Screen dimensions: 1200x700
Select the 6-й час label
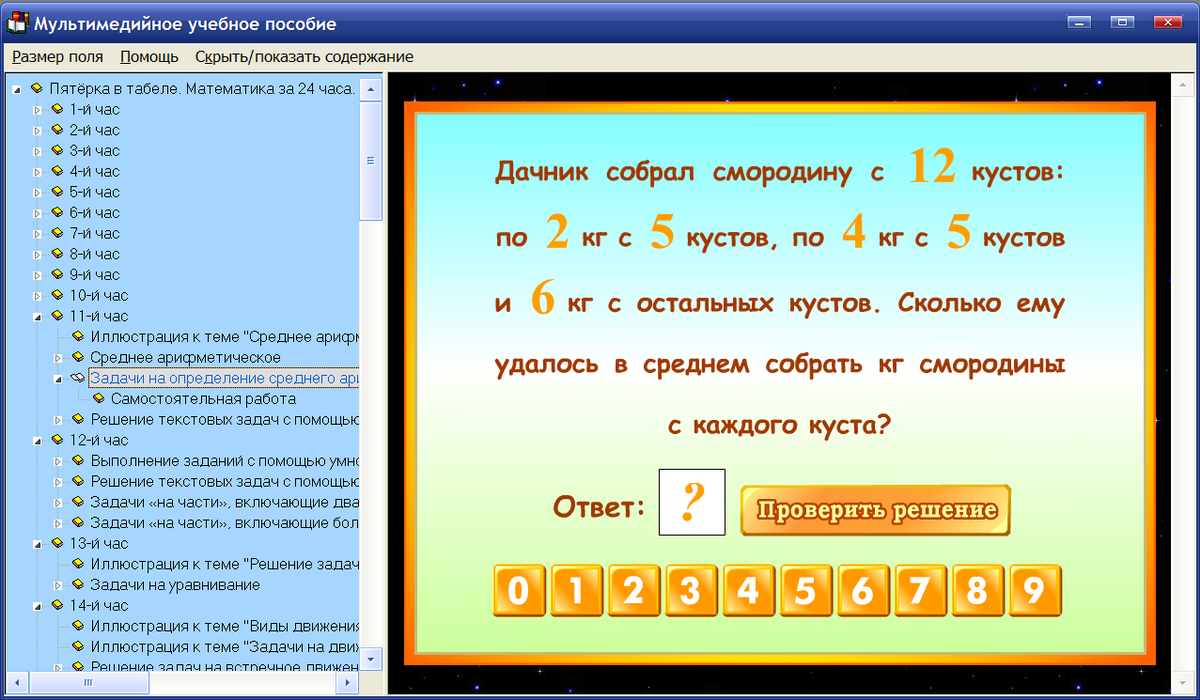[x=94, y=212]
